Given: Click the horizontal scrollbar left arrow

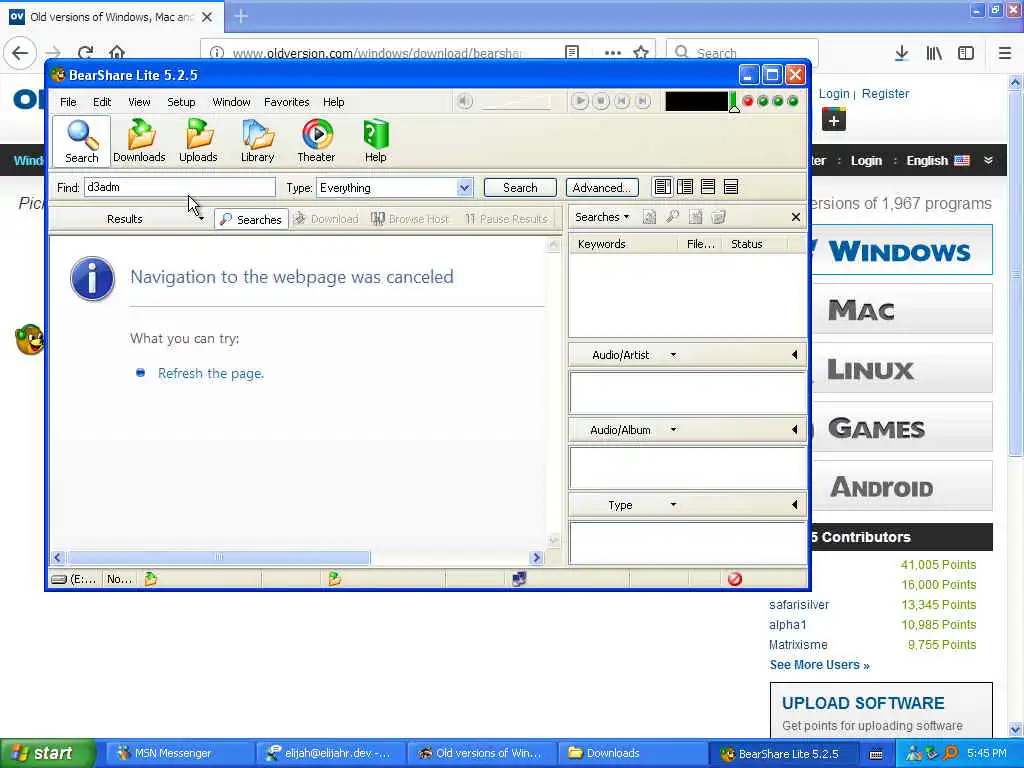Looking at the screenshot, I should point(57,558).
